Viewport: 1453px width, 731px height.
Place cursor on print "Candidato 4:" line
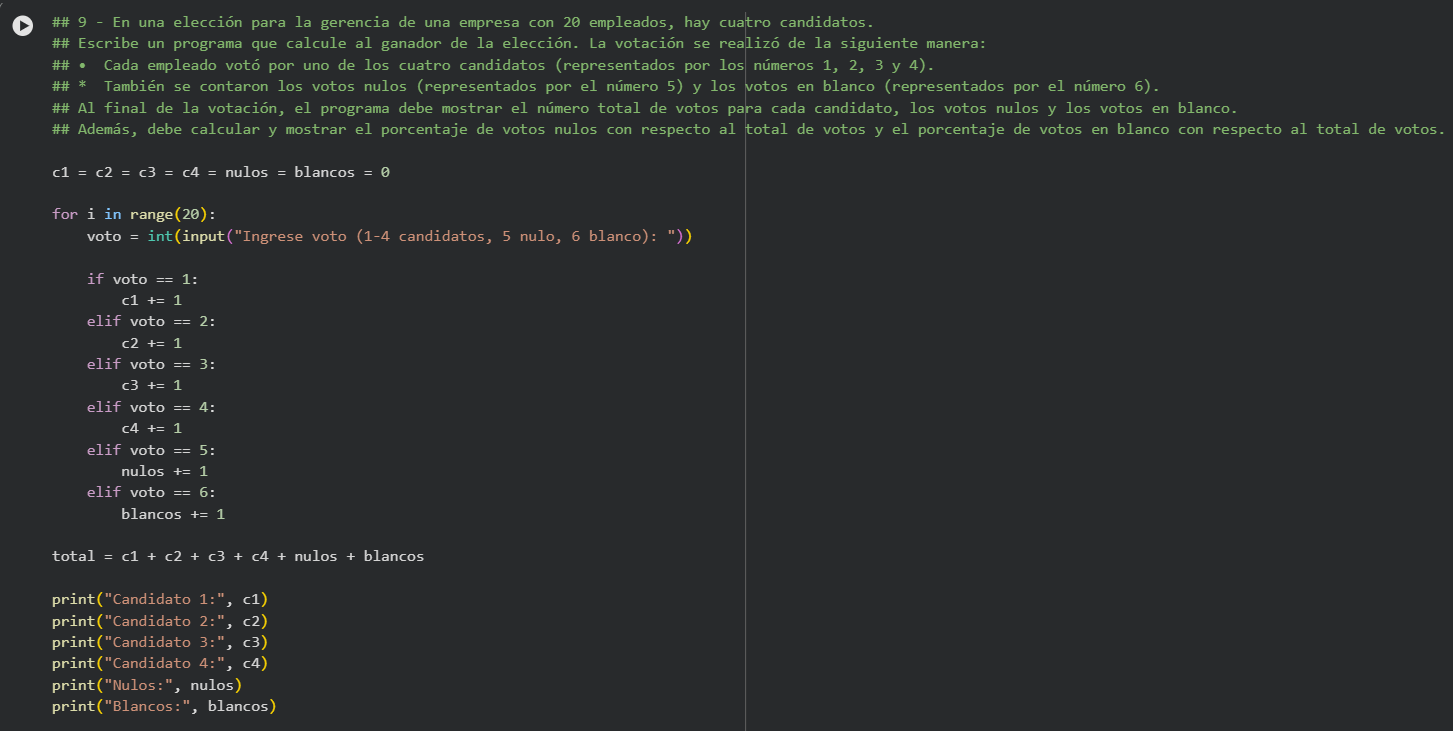160,663
